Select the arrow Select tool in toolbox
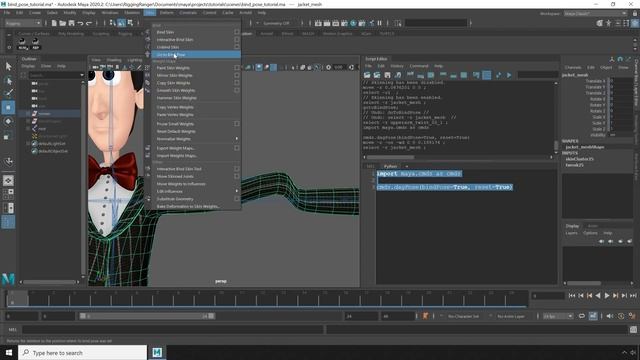Image resolution: width=640 pixels, height=360 pixels. coord(8,67)
